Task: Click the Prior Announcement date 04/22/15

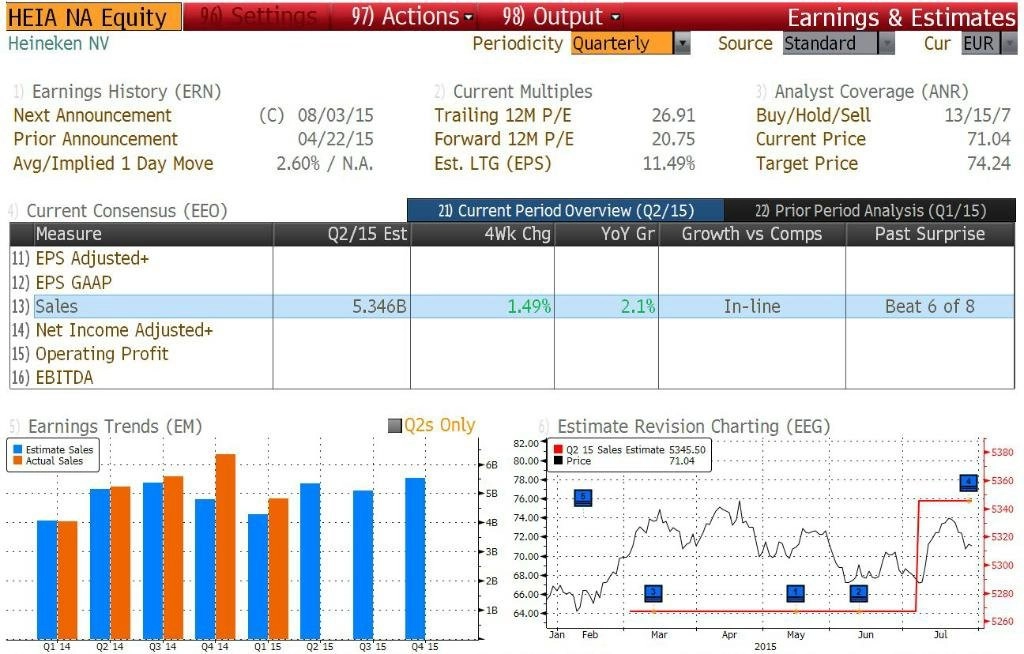Action: click(336, 139)
